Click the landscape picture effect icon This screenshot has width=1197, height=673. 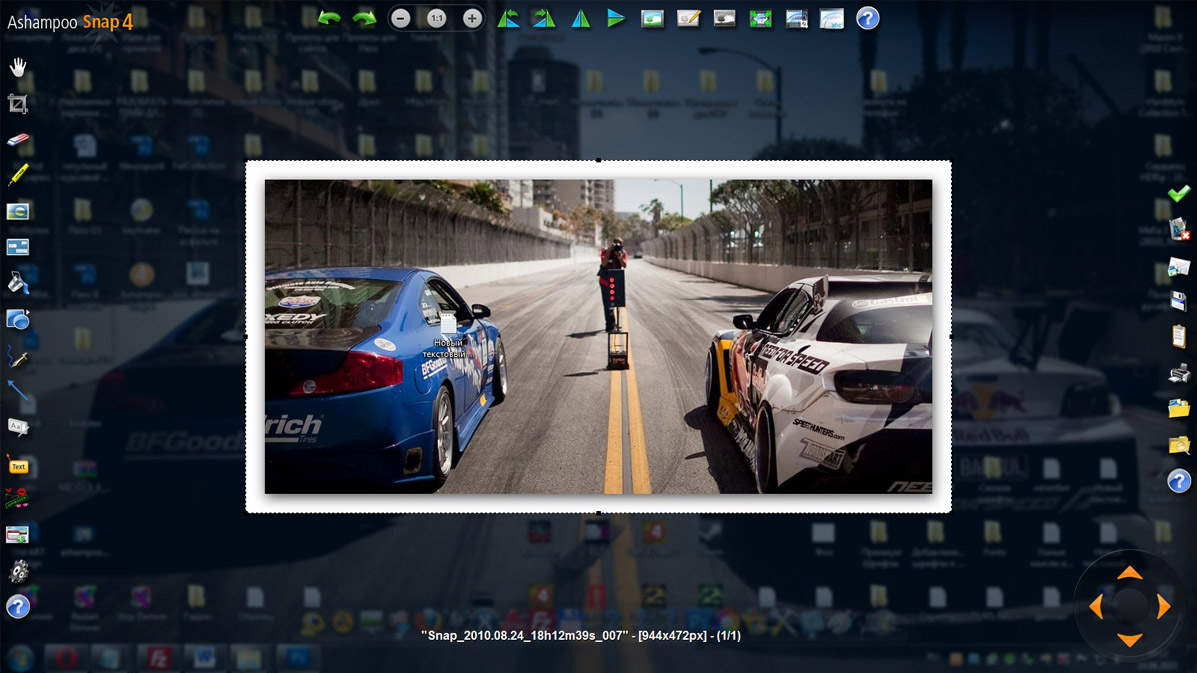652,18
